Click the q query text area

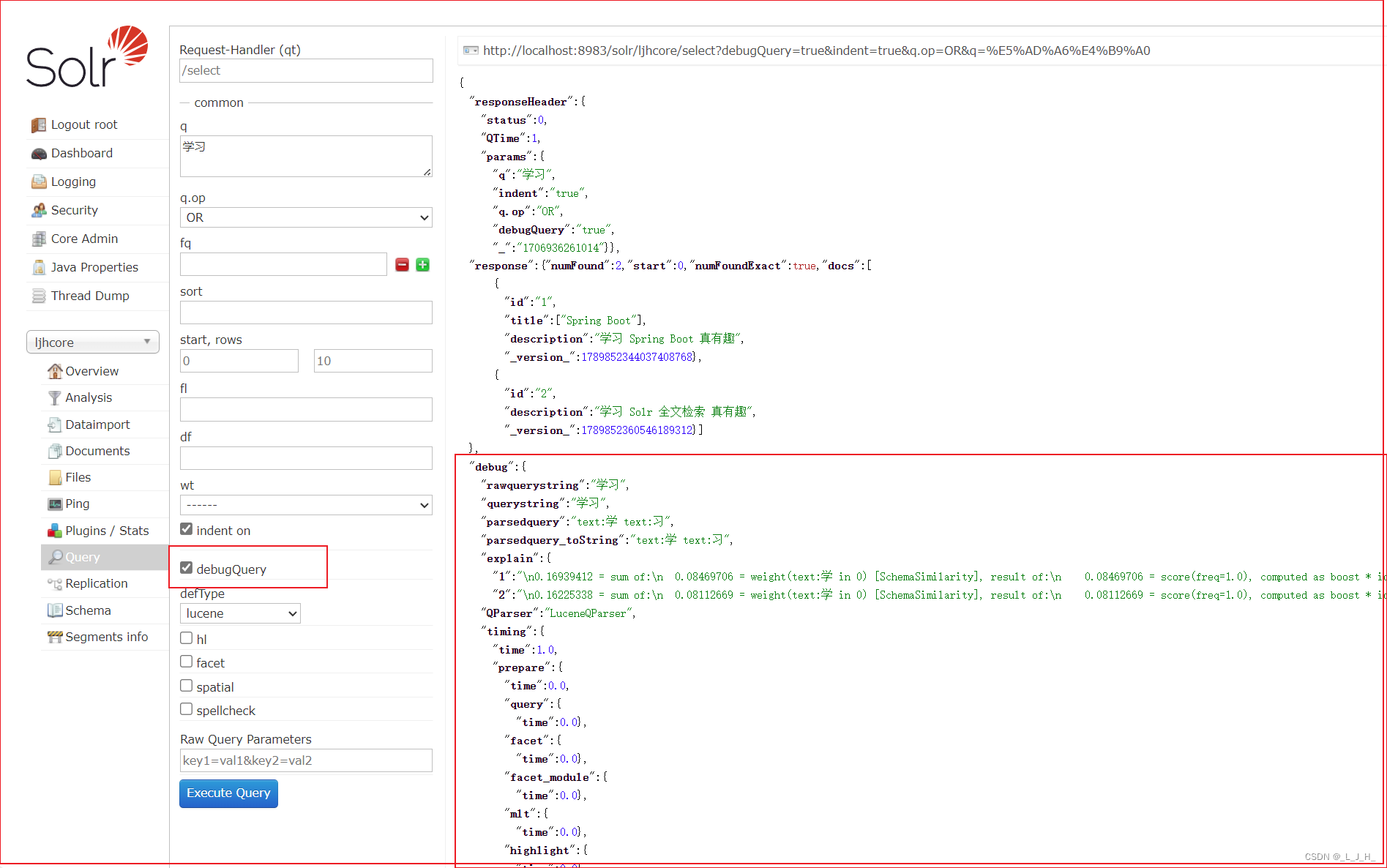tap(306, 157)
